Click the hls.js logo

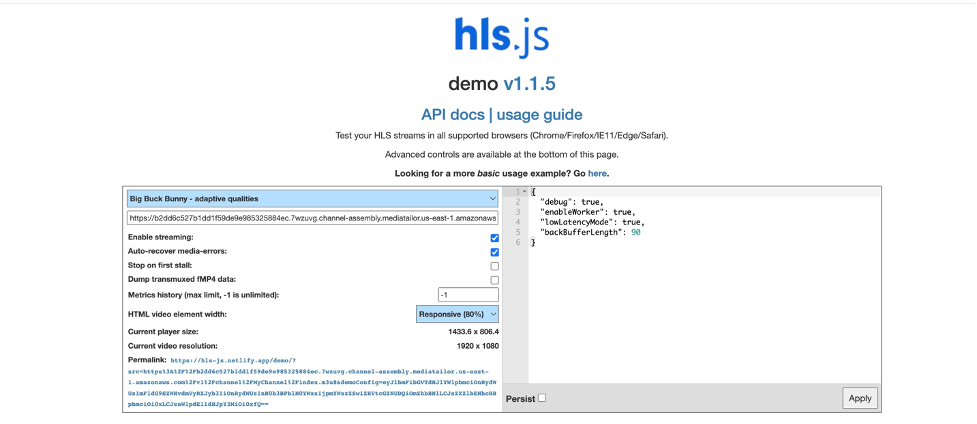pyautogui.click(x=502, y=36)
